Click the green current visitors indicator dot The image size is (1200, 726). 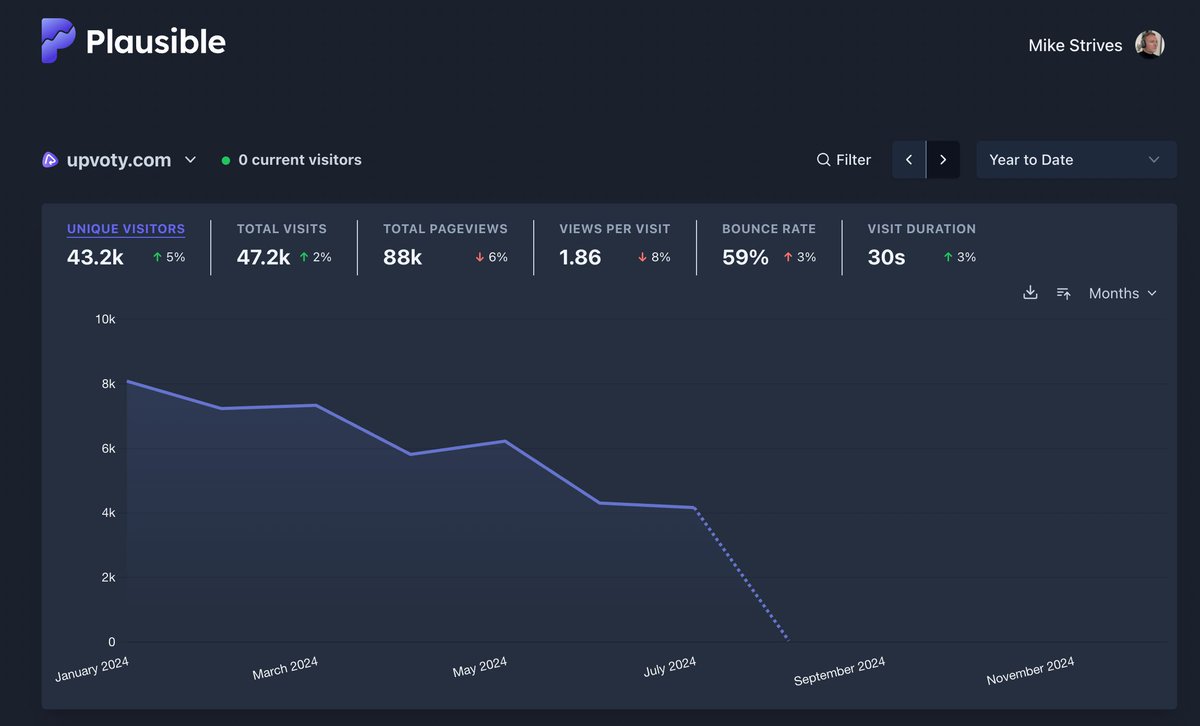click(x=226, y=160)
